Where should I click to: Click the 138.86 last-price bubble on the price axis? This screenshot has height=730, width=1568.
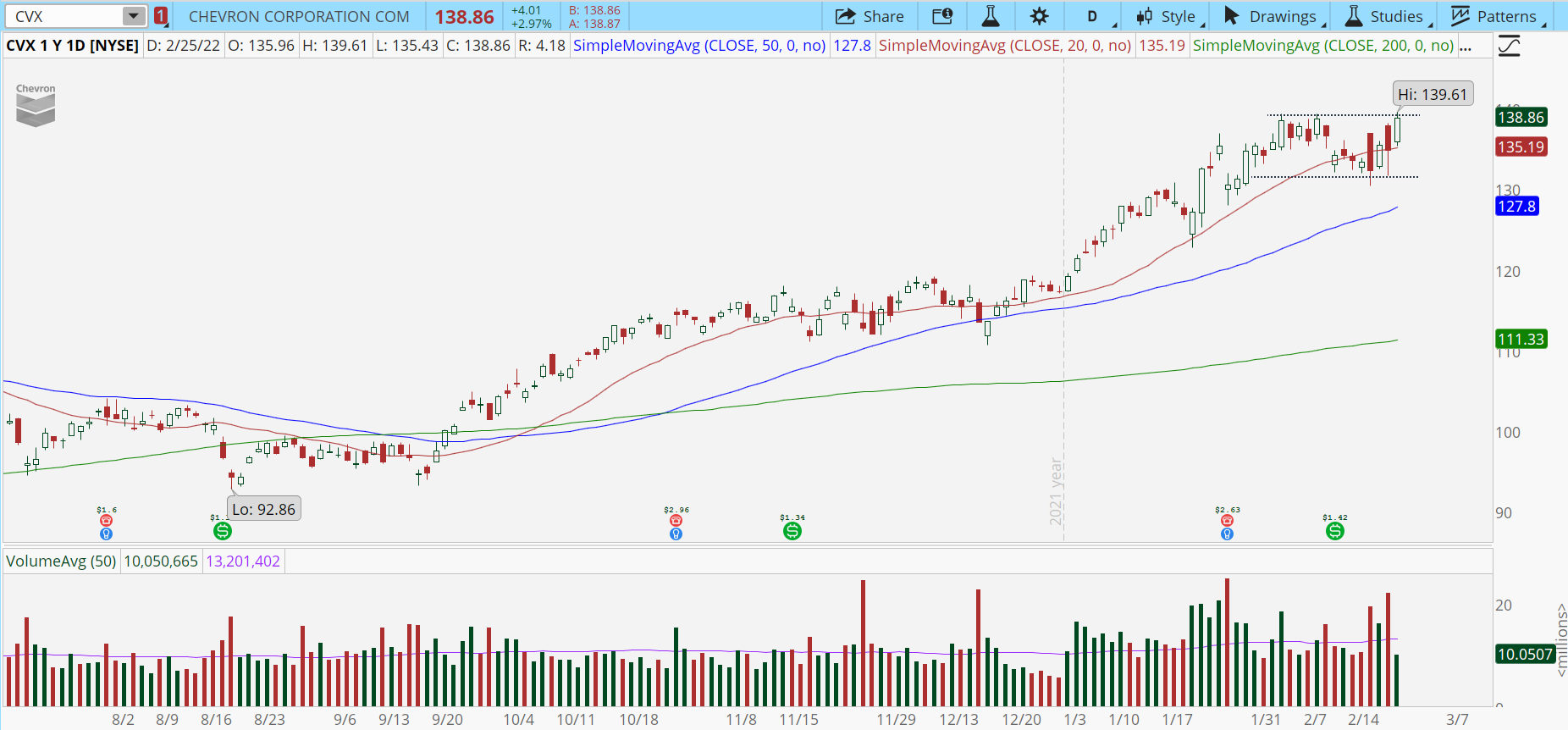(x=1521, y=118)
